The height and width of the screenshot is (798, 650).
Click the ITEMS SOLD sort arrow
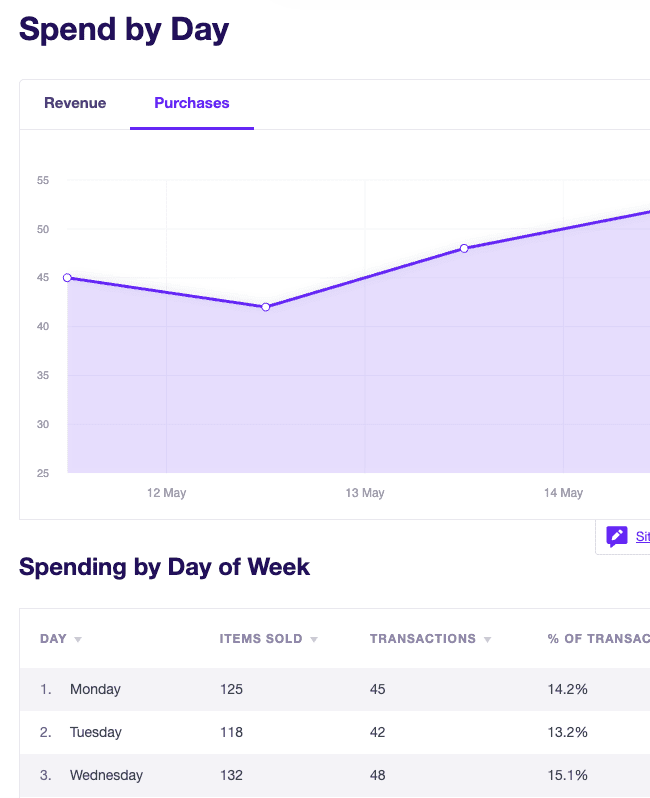click(314, 640)
